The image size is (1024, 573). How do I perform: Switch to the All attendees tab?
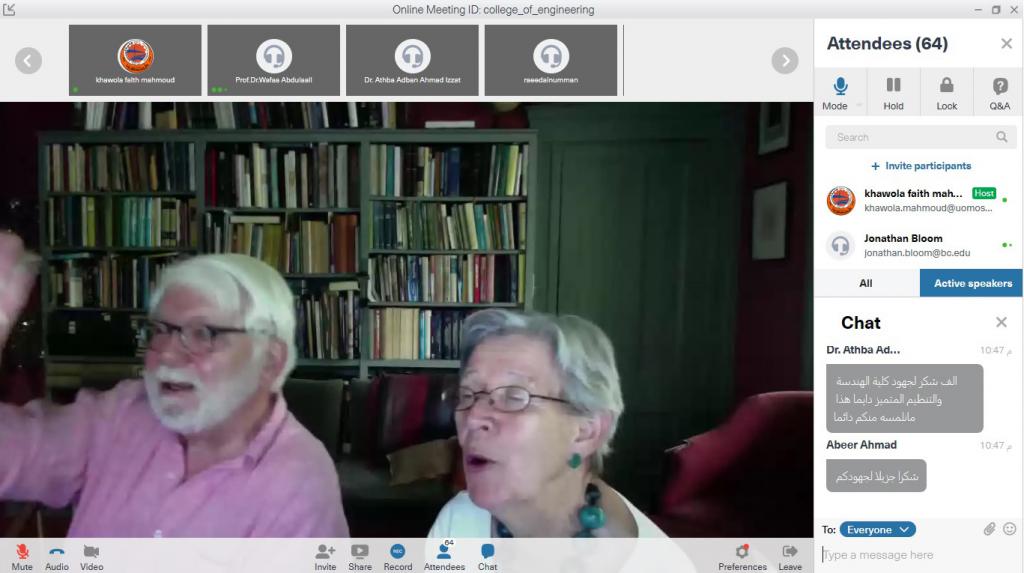coord(866,283)
